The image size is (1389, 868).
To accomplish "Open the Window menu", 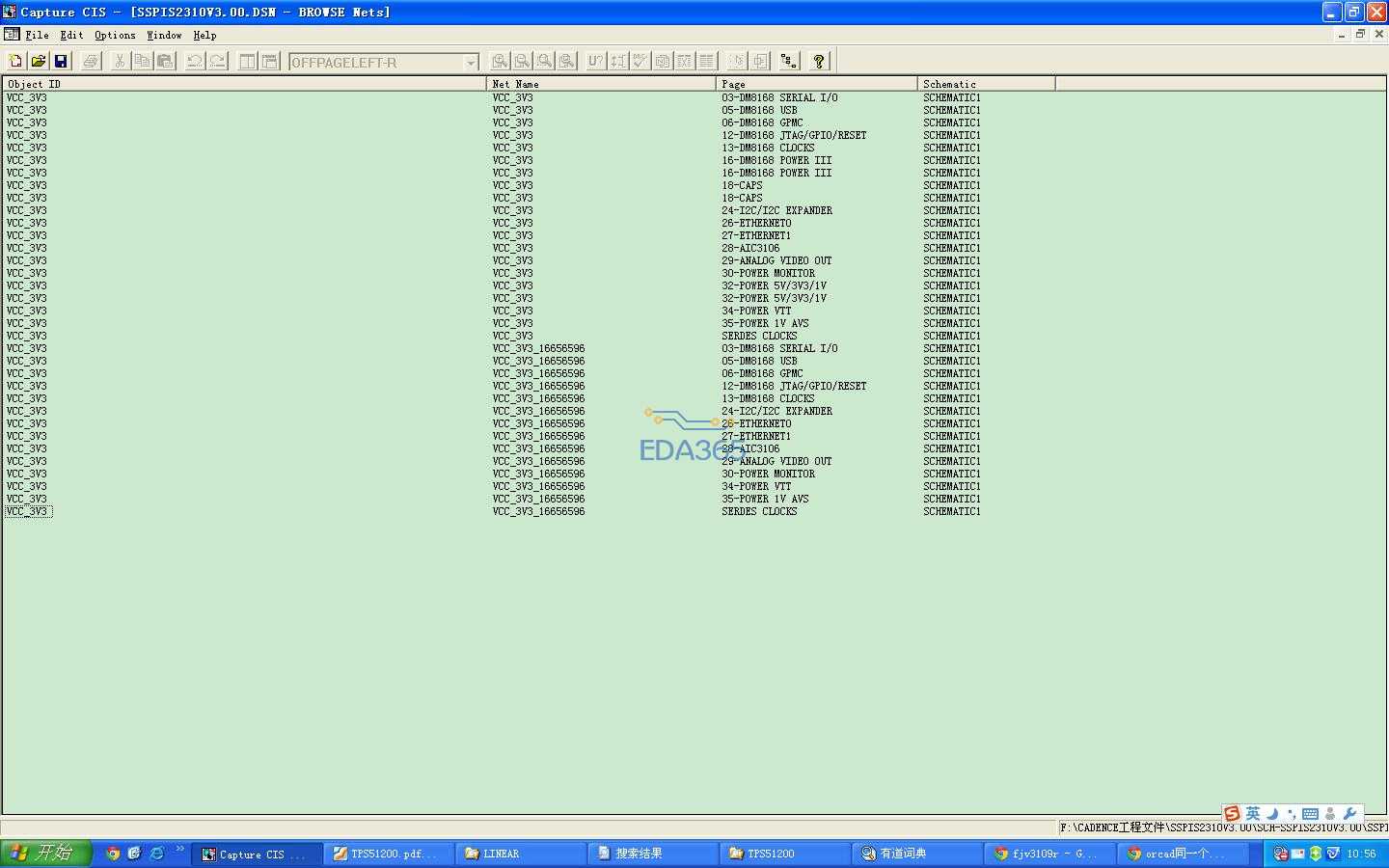I will (164, 35).
